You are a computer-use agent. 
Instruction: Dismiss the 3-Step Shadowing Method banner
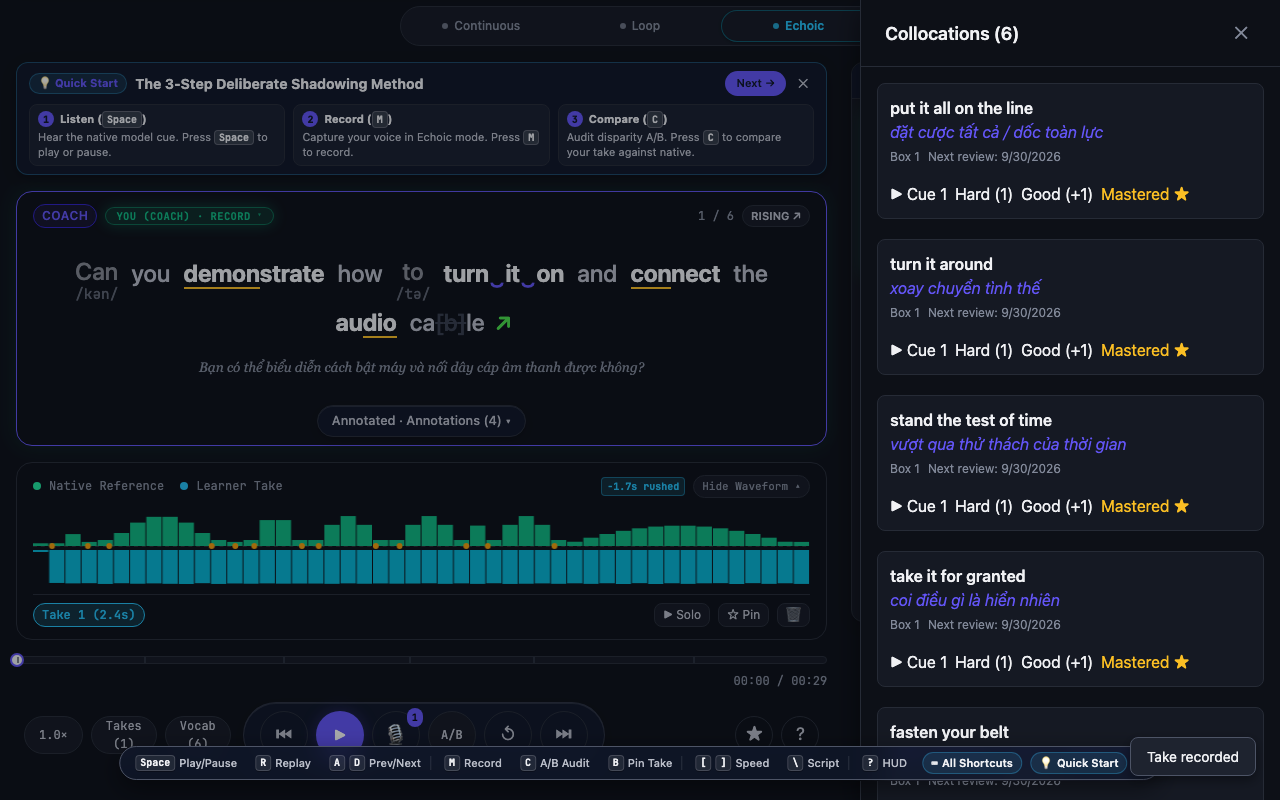803,84
